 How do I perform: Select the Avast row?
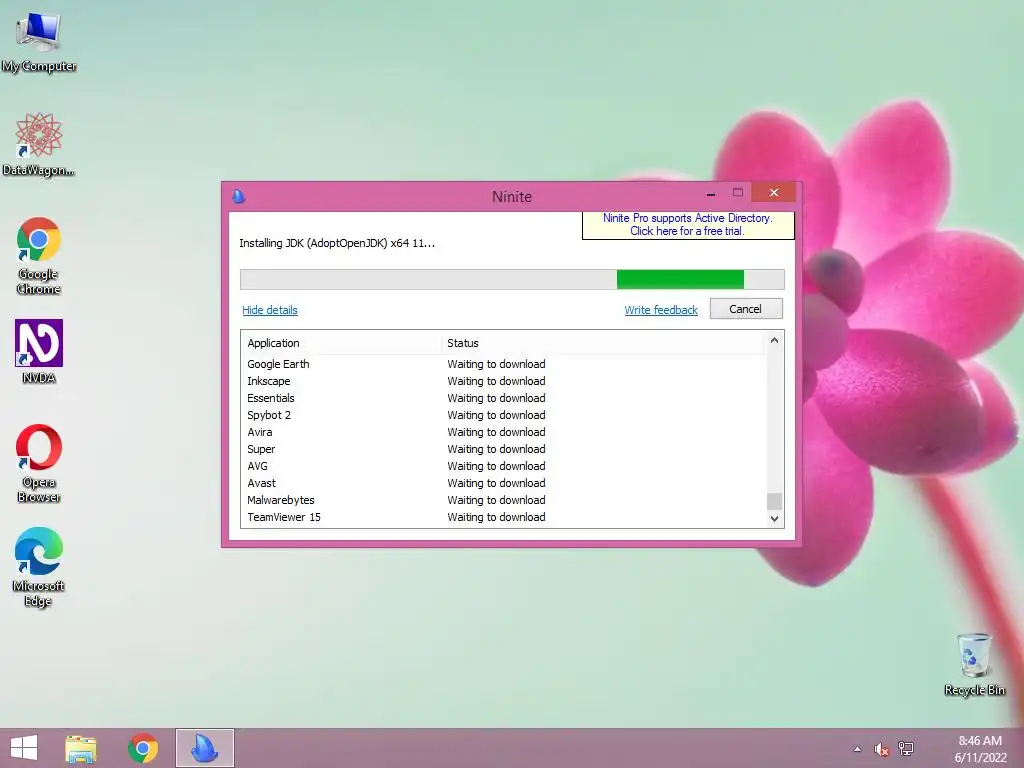(x=503, y=483)
